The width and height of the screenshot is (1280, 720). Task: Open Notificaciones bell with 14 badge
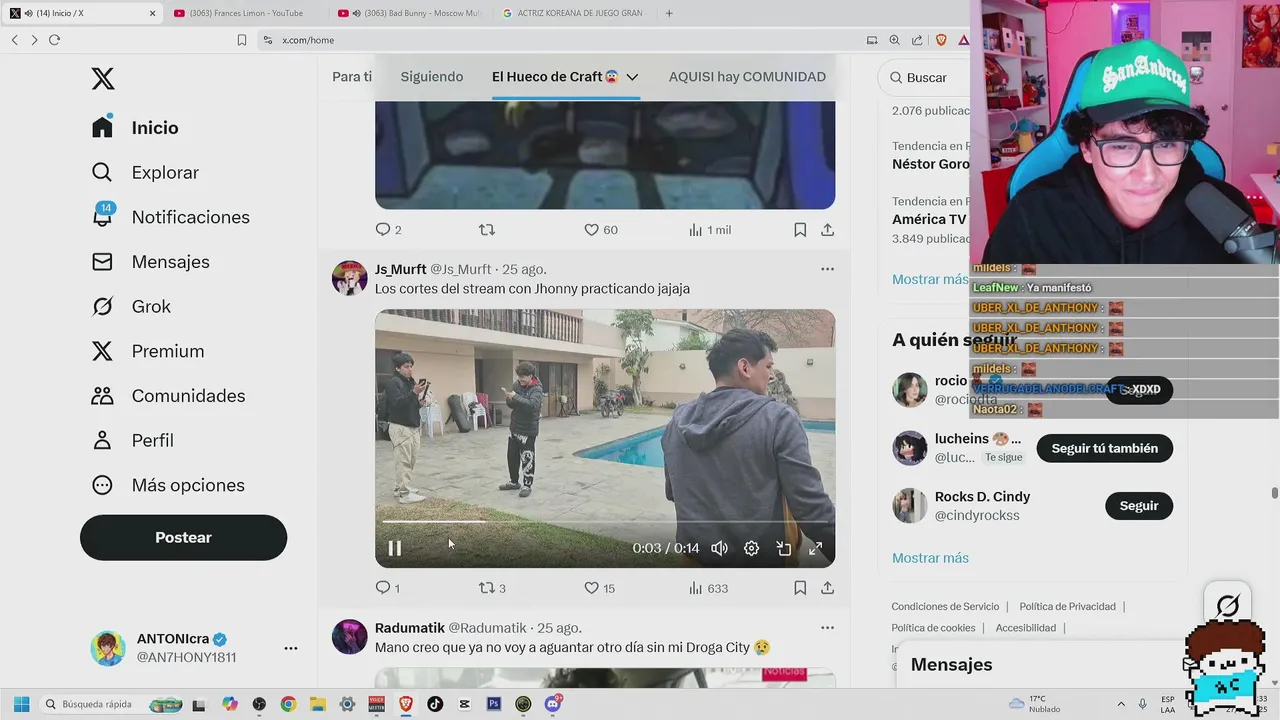pyautogui.click(x=170, y=217)
